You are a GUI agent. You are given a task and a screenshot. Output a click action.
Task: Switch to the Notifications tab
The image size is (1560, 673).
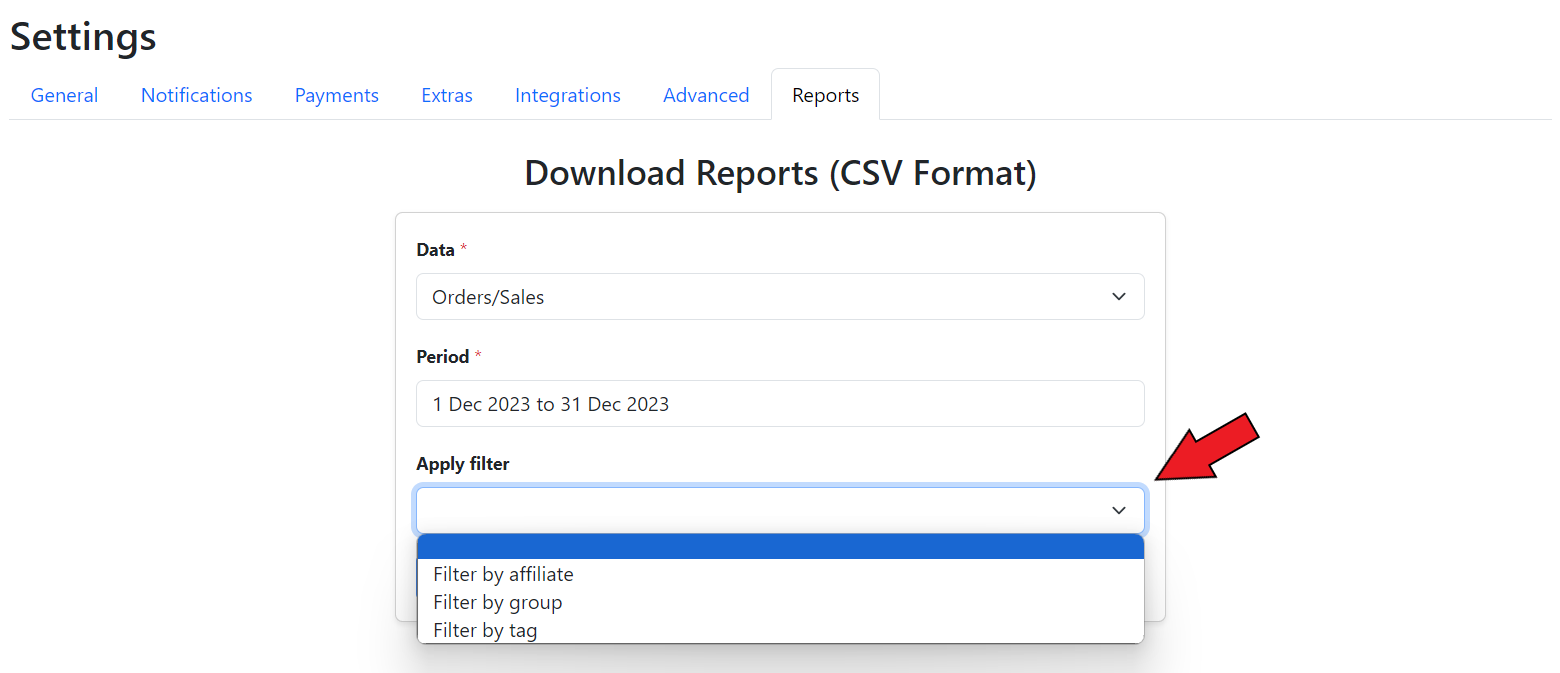coord(196,96)
